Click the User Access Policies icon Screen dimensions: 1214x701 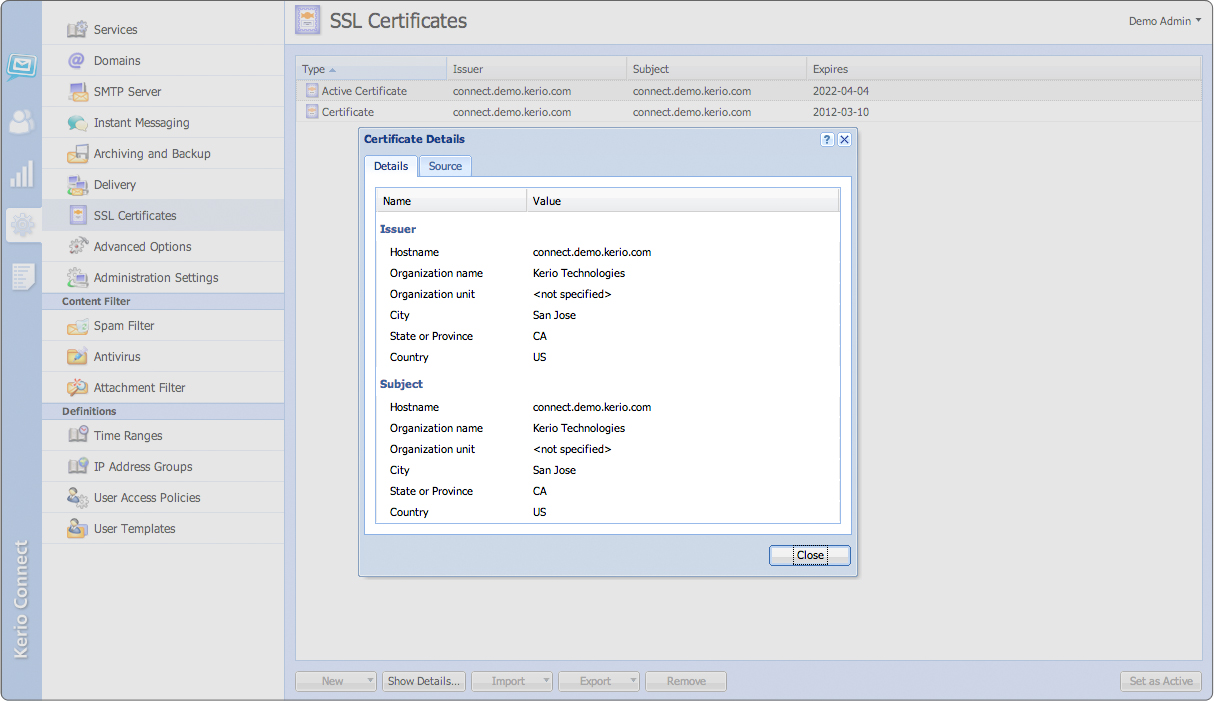coord(77,498)
